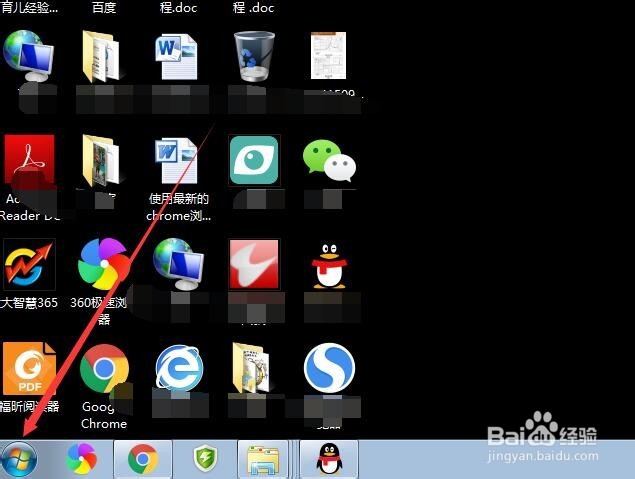
Task: Select scanned sheet thumbnail right of Recycle Bin
Action: point(328,55)
